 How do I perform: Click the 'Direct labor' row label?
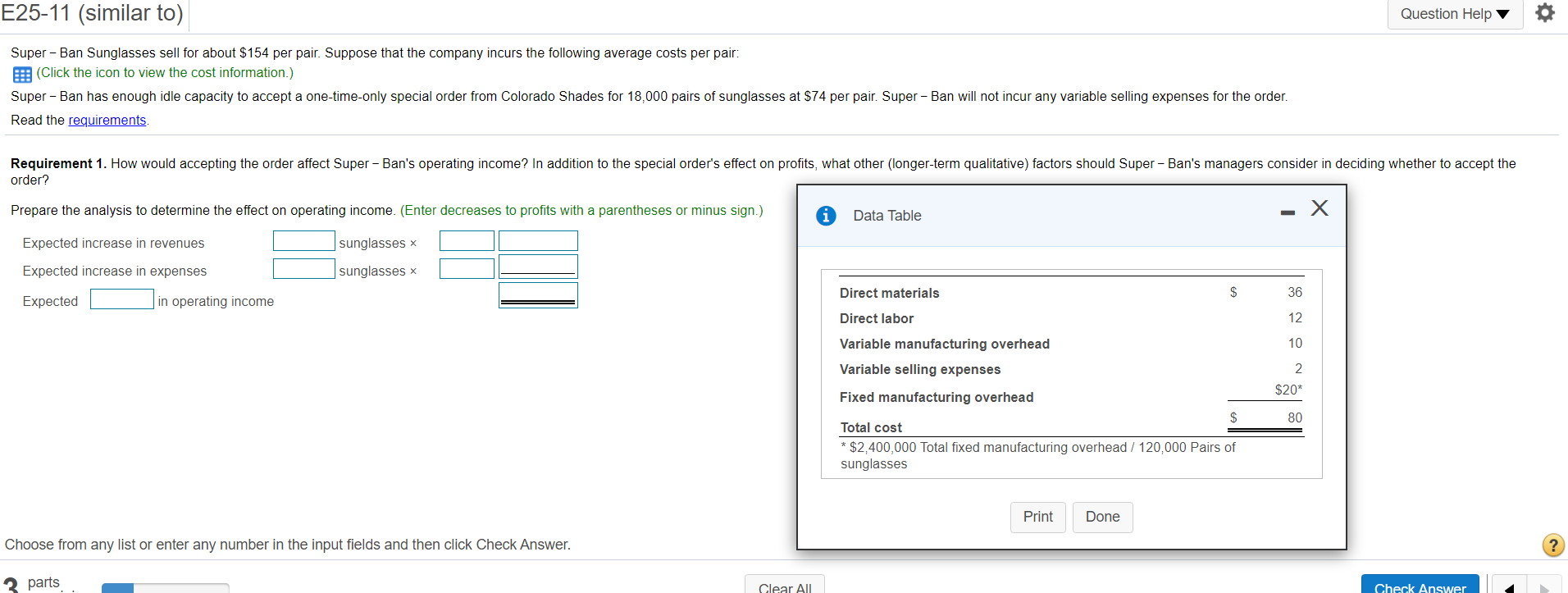tap(876, 319)
